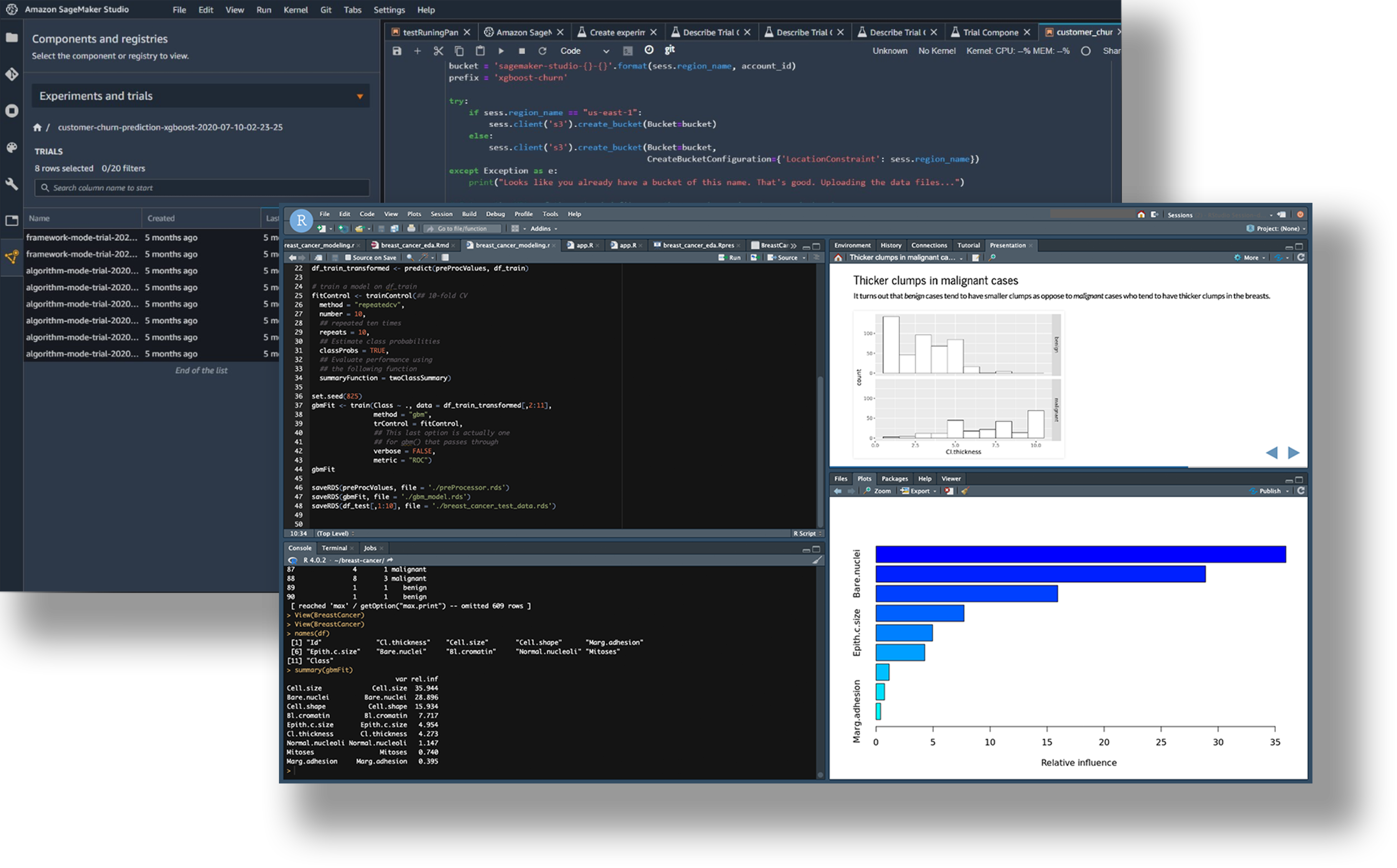Clear the console with the broom icon
This screenshot has width=1397, height=868.
coord(817,560)
